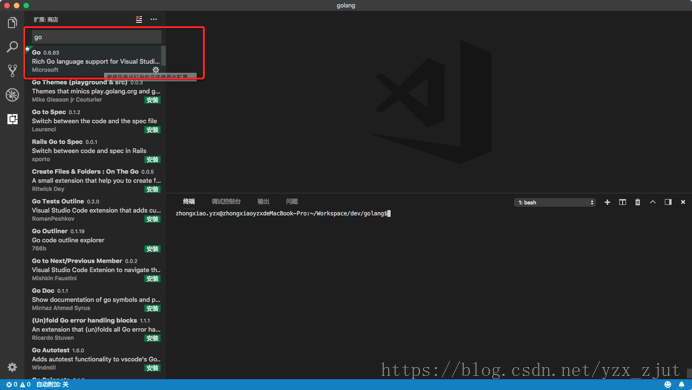Install the Rails Go to Spec extension
The width and height of the screenshot is (692, 390).
[x=152, y=160]
